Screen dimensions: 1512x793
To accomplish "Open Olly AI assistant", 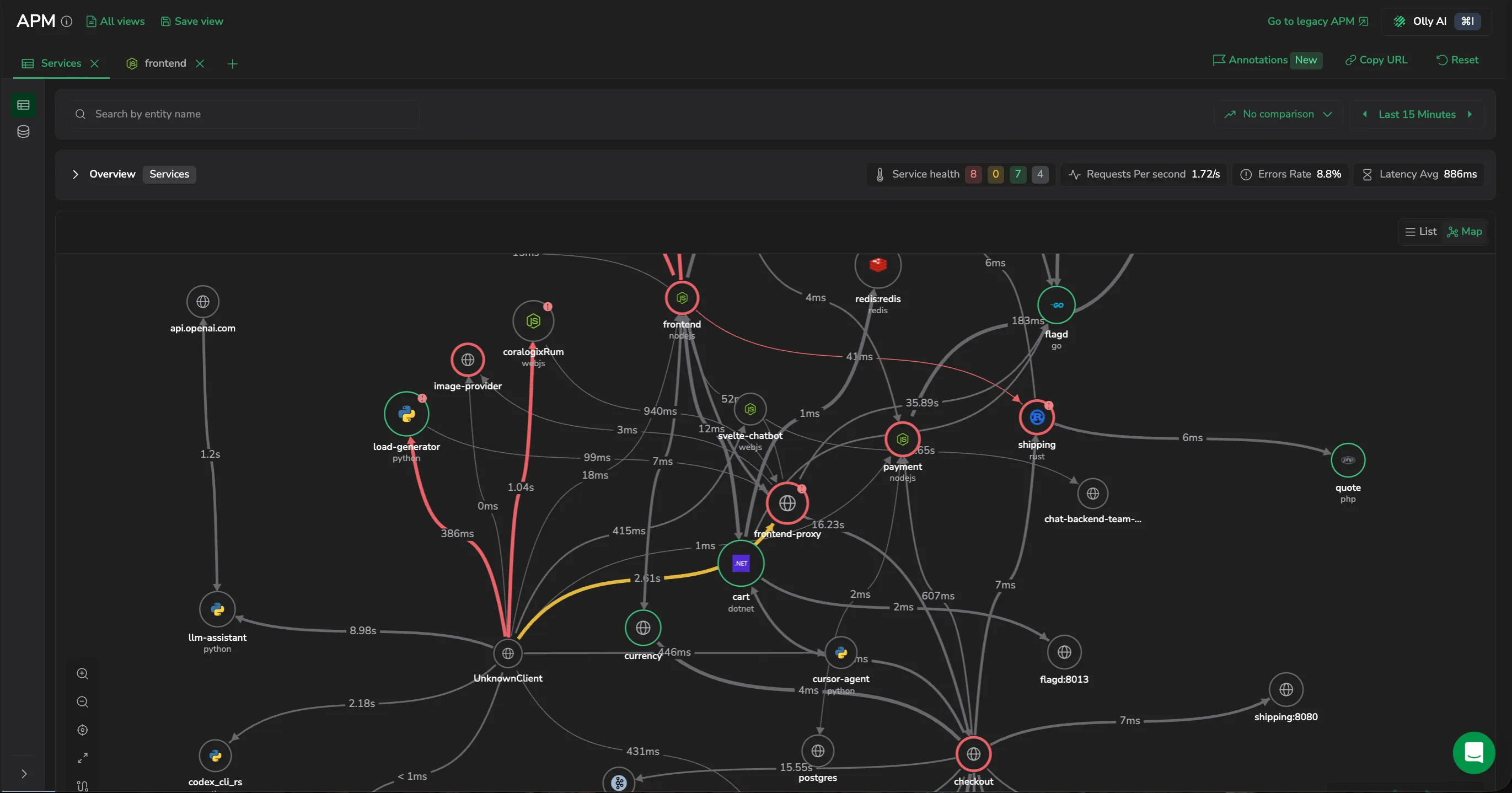I will tap(1436, 22).
